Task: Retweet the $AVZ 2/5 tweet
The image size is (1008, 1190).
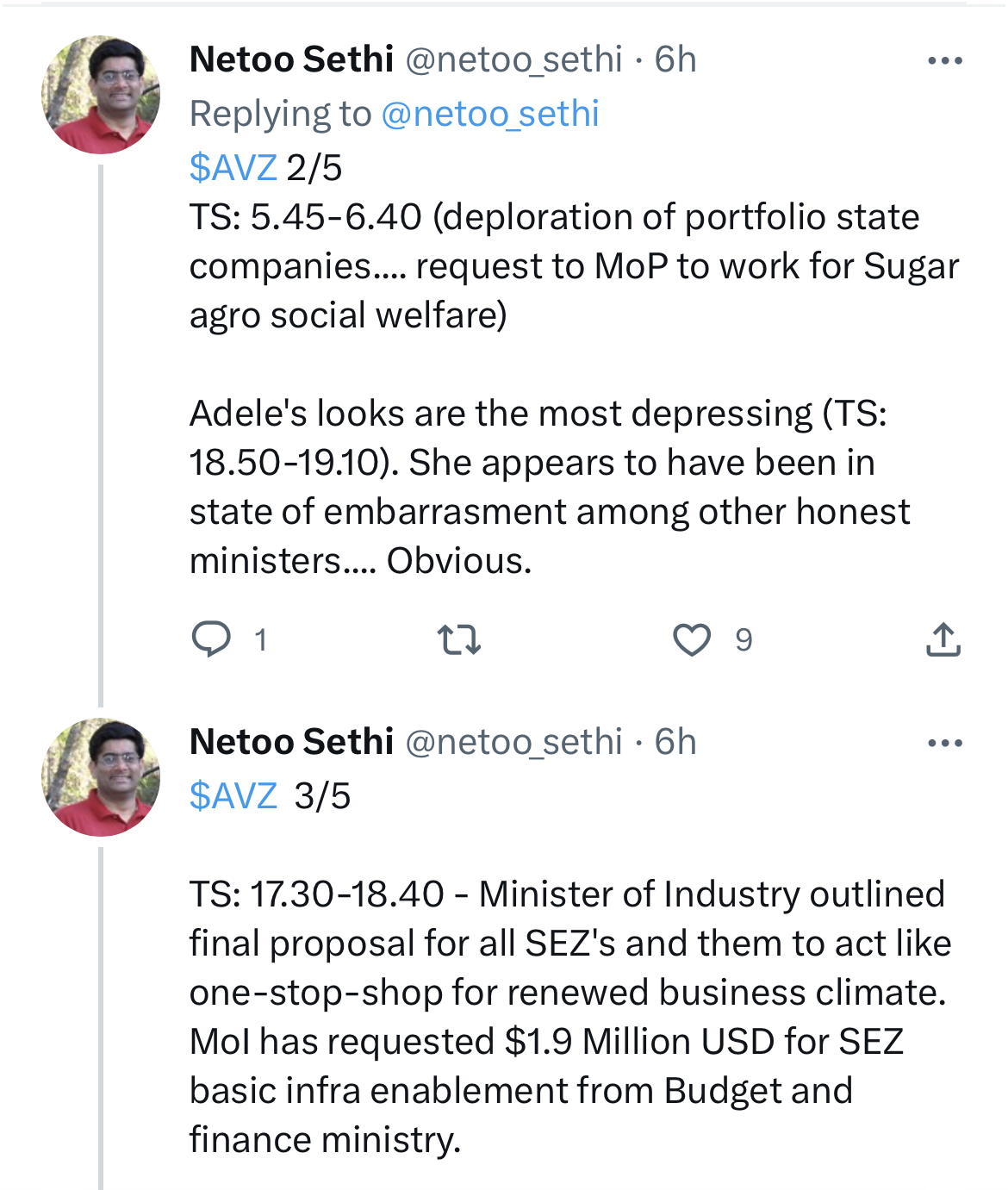Action: point(458,639)
